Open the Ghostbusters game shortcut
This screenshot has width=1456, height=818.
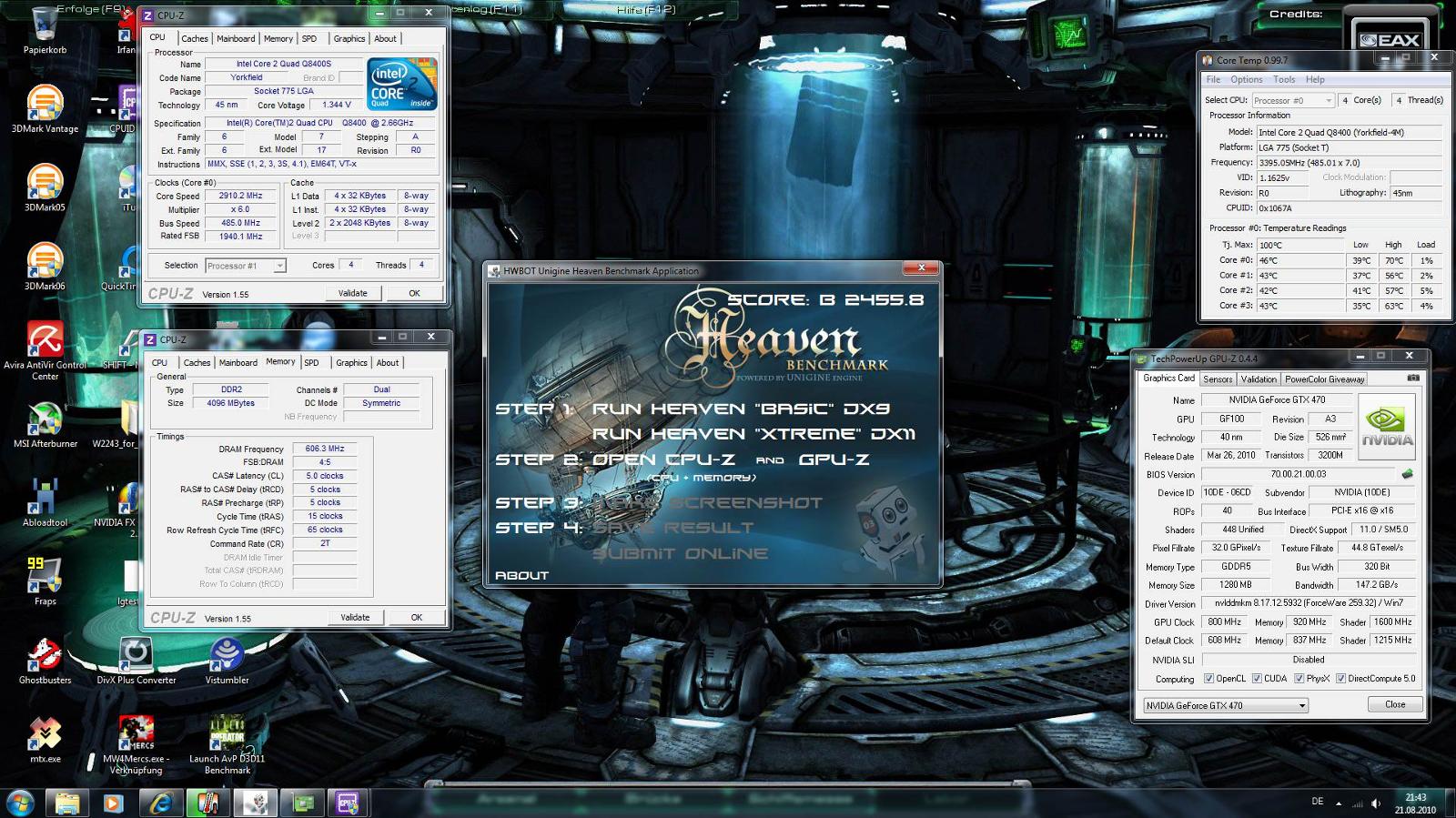45,661
